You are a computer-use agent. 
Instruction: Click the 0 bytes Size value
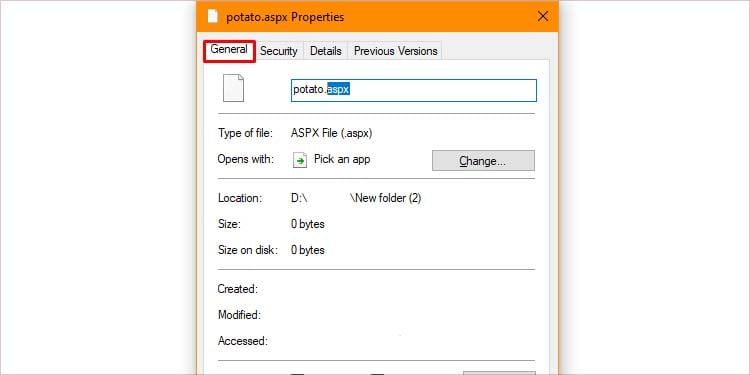(308, 224)
